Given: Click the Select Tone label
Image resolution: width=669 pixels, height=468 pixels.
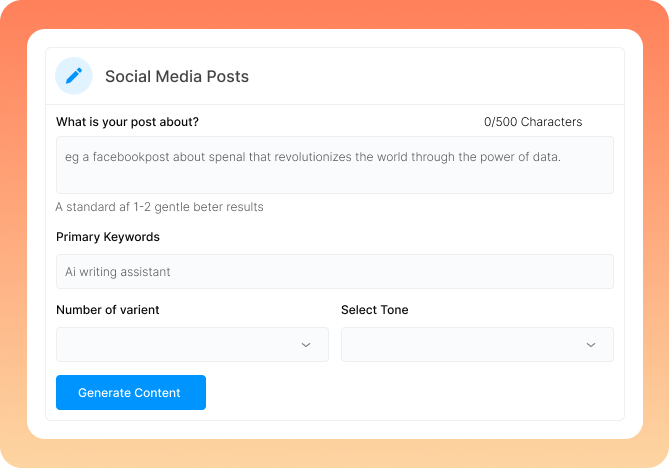Looking at the screenshot, I should coord(374,310).
